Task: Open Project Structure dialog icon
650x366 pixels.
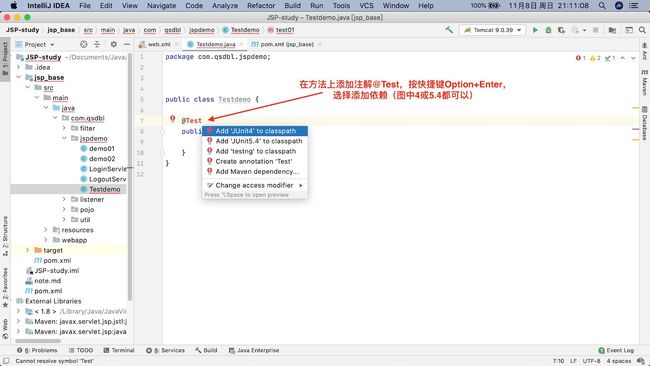Action: click(x=612, y=30)
